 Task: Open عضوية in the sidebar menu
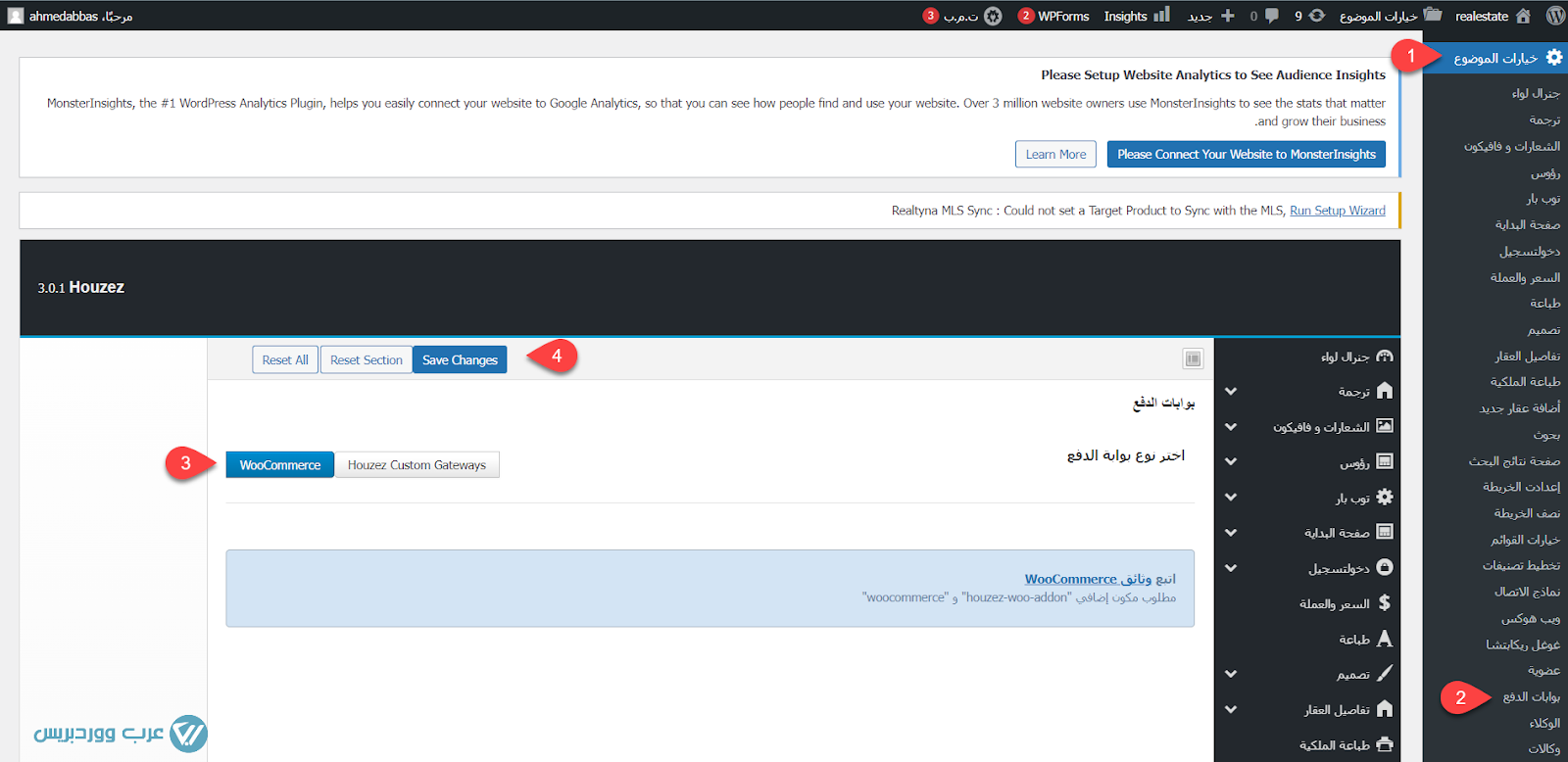point(1543,671)
